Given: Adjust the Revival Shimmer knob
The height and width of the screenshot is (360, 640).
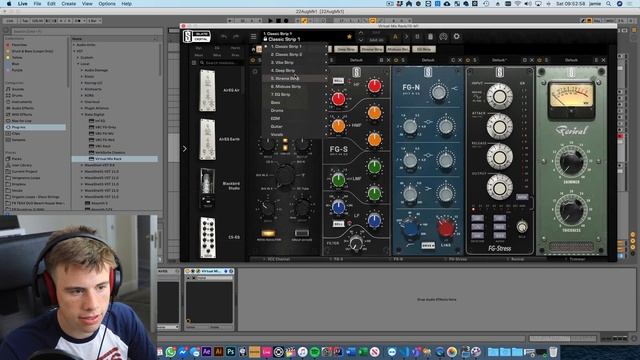Looking at the screenshot, I should click(571, 162).
